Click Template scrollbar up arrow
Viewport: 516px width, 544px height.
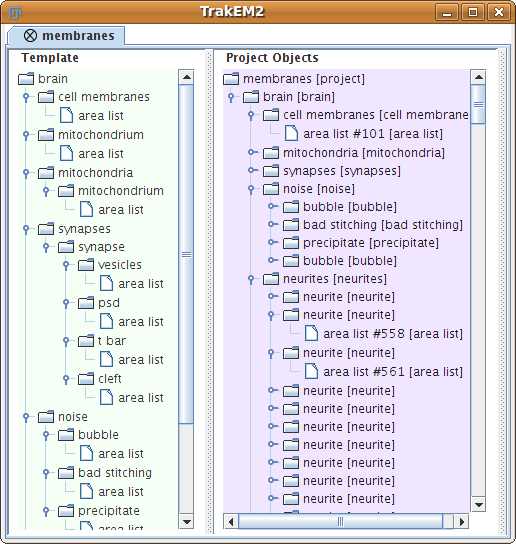pyautogui.click(x=186, y=77)
